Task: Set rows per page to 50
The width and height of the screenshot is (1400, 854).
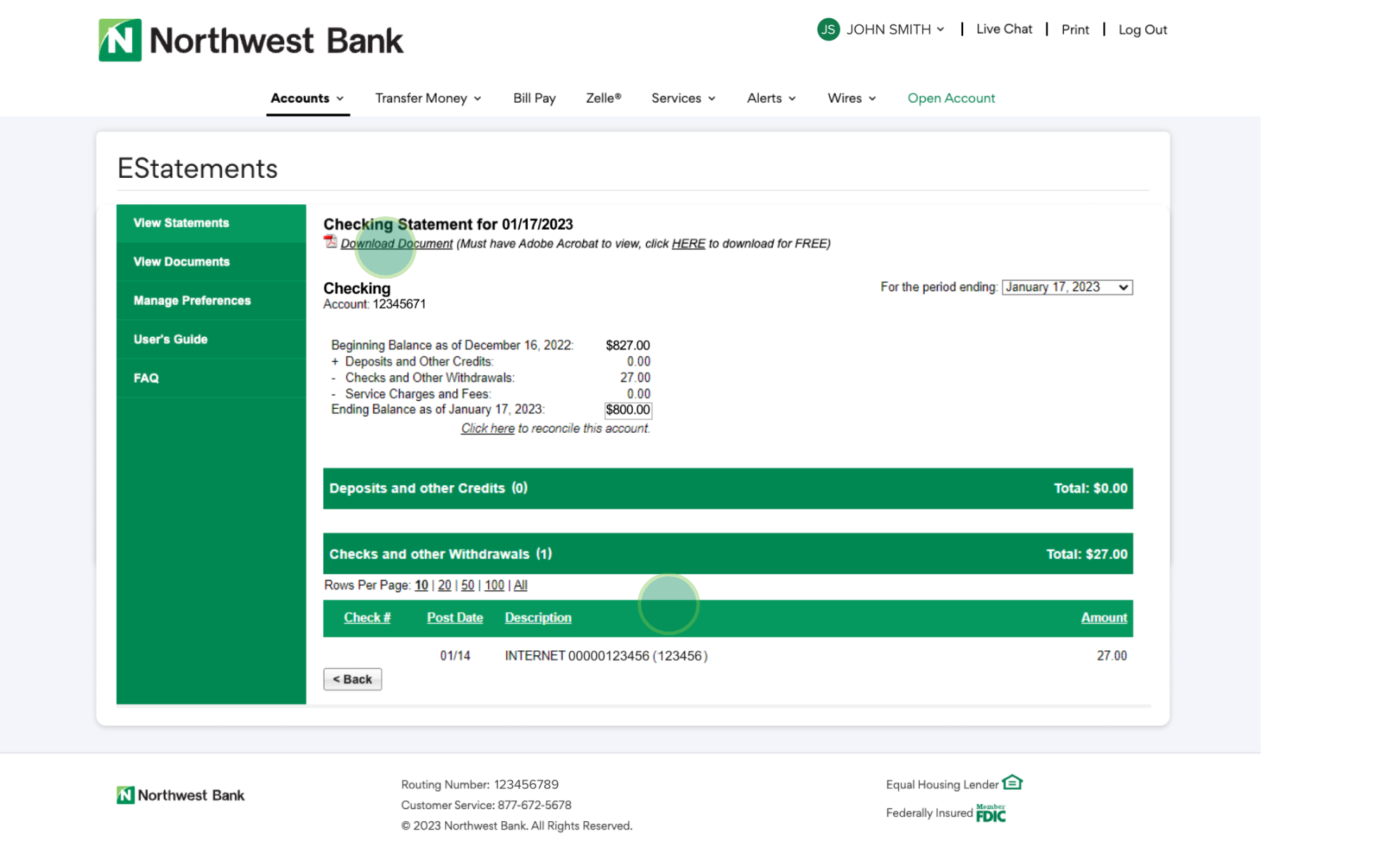Action: pos(468,585)
